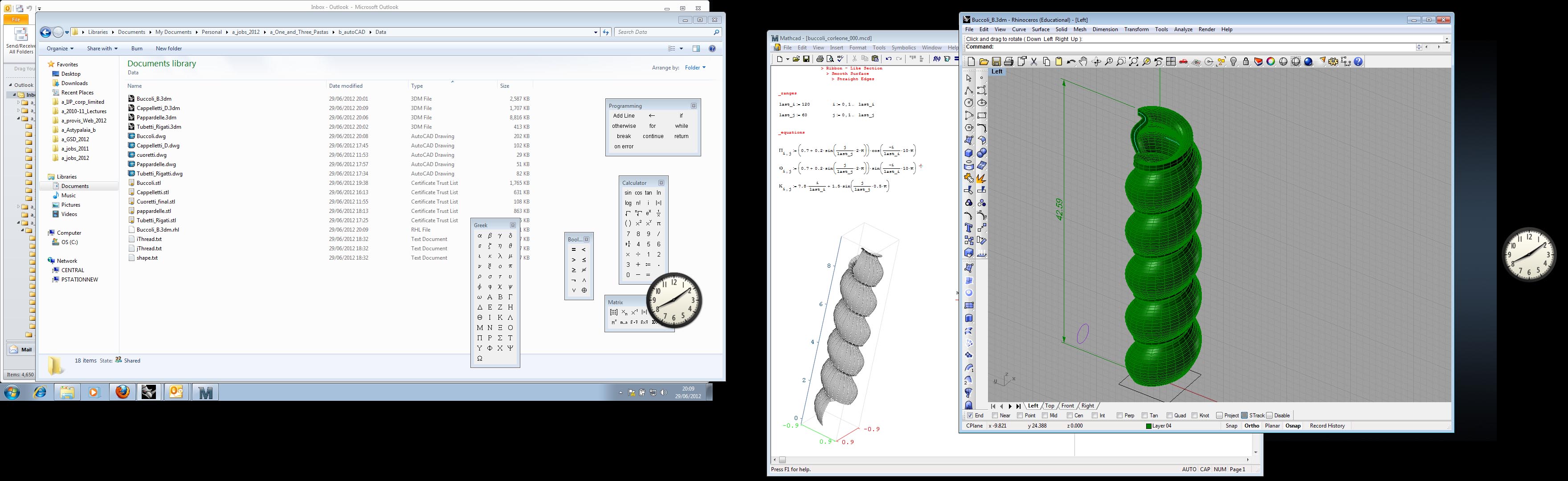Click the light bulb hide icon
This screenshot has width=1568, height=481.
1233,61
